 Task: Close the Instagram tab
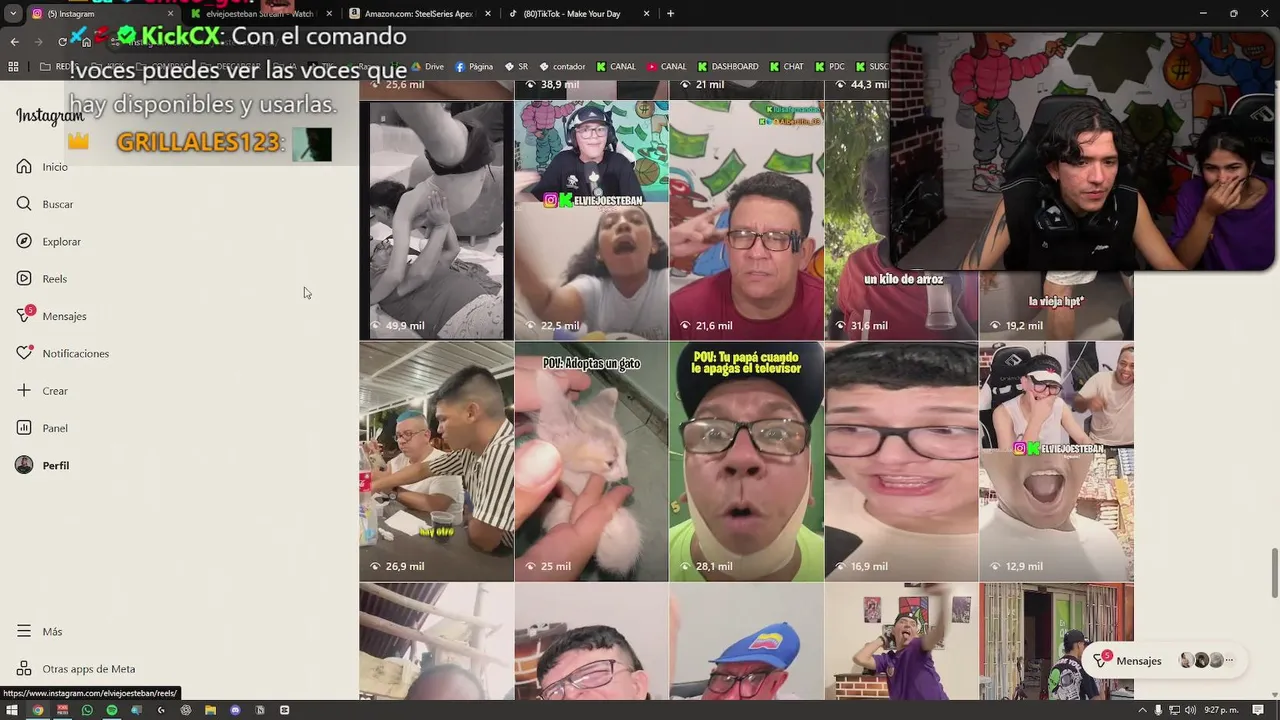coord(170,14)
